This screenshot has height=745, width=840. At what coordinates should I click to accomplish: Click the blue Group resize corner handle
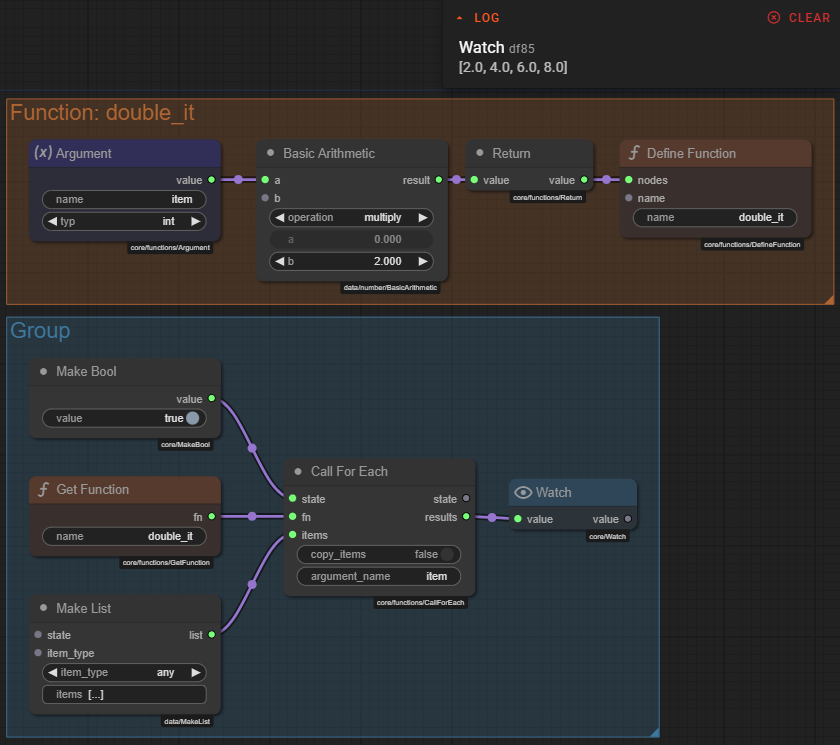coord(655,732)
